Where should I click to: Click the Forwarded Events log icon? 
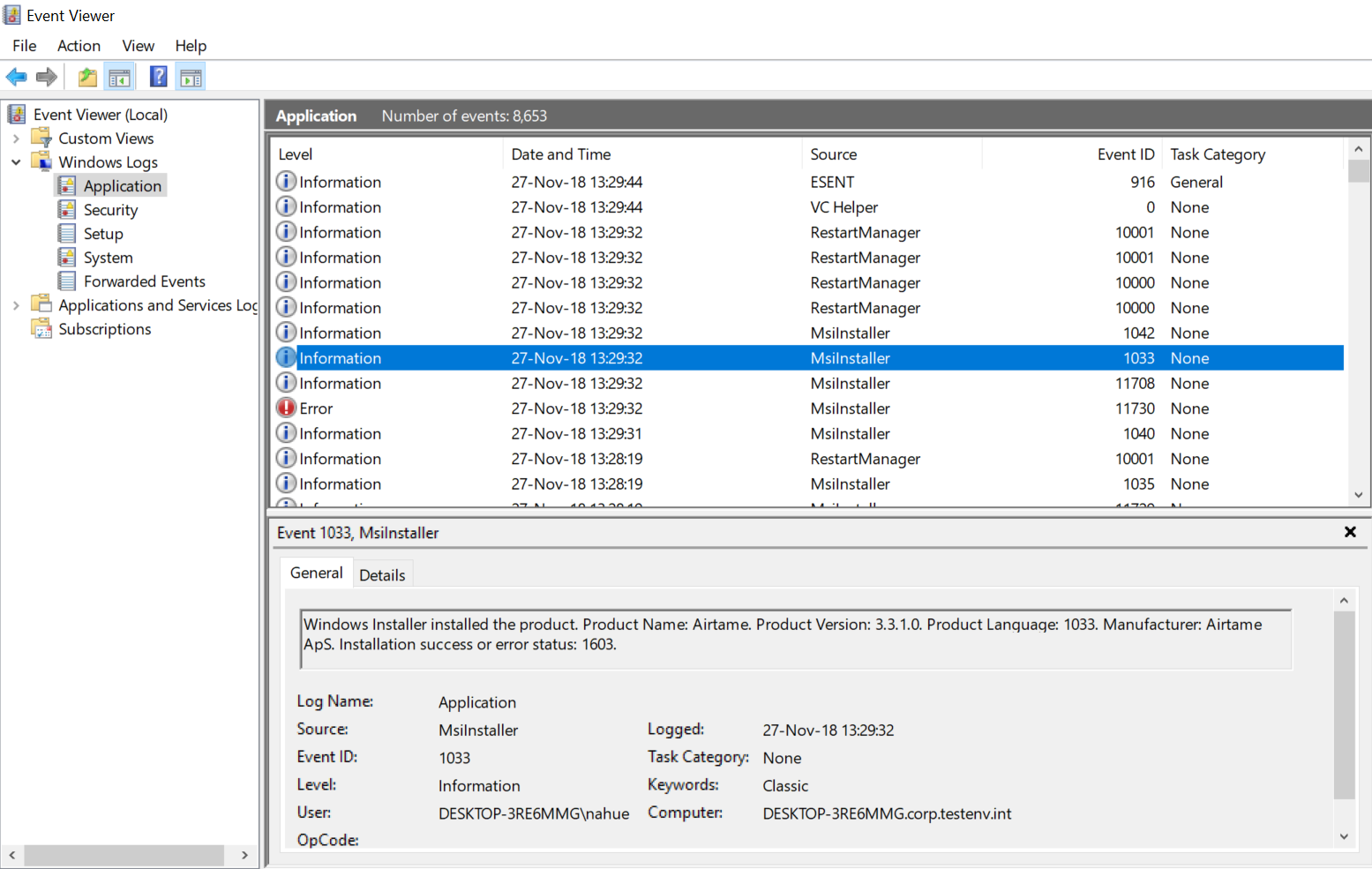(67, 281)
